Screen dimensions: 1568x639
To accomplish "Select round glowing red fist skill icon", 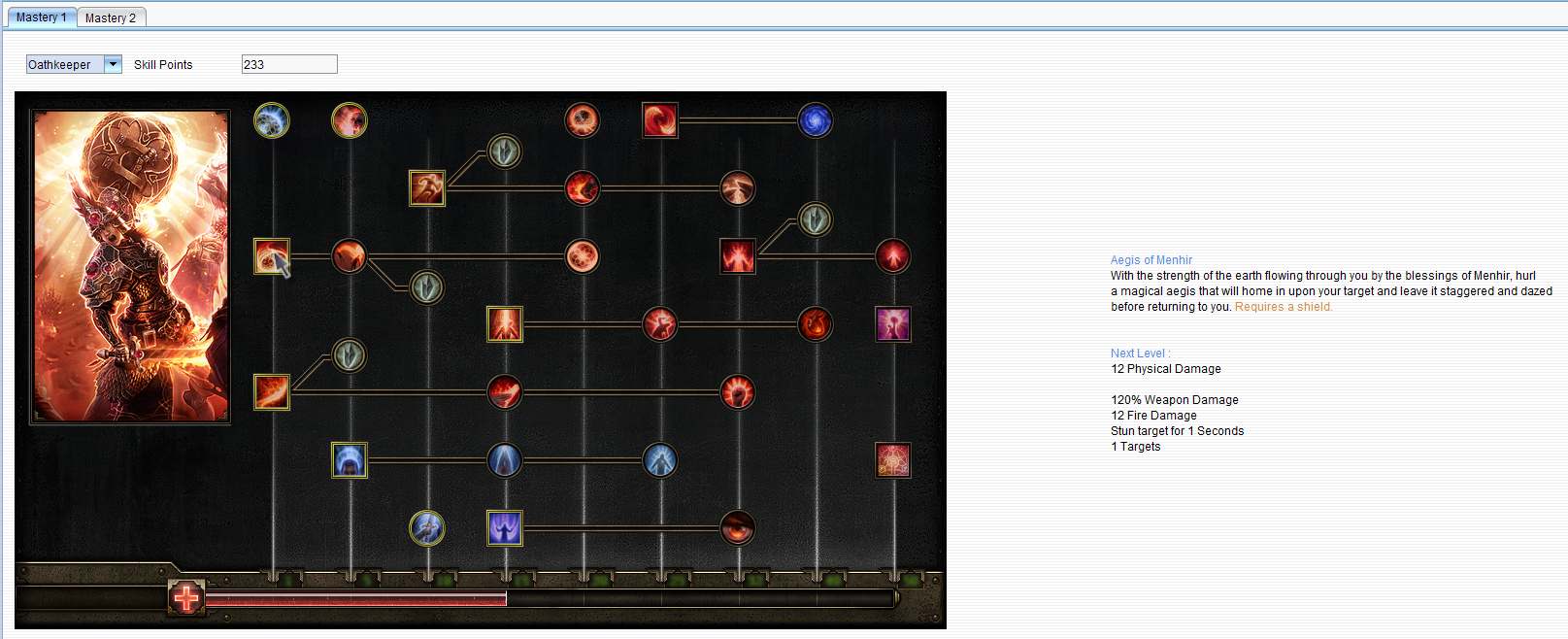I will [x=738, y=392].
